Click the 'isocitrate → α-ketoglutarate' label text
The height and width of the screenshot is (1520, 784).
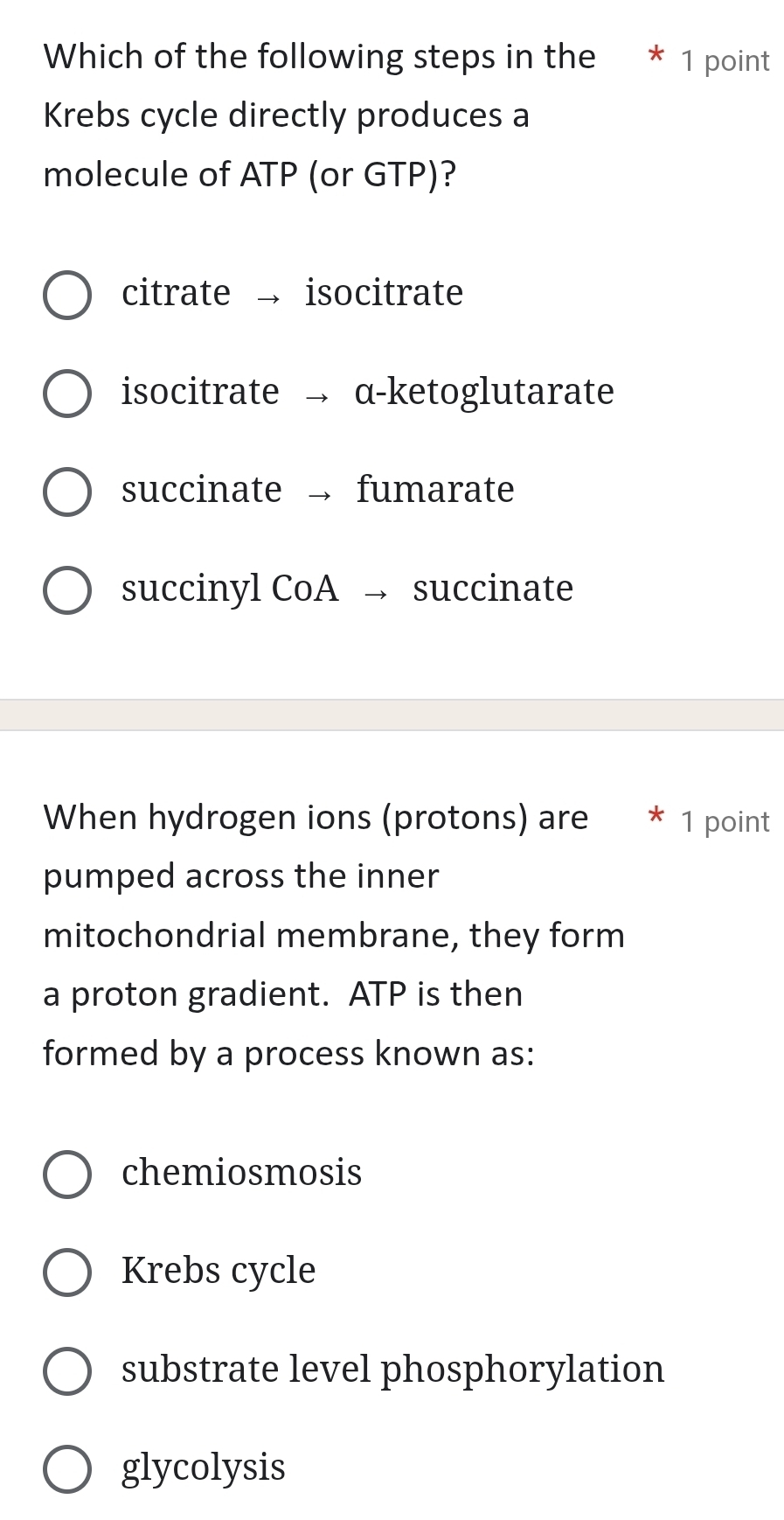point(367,392)
